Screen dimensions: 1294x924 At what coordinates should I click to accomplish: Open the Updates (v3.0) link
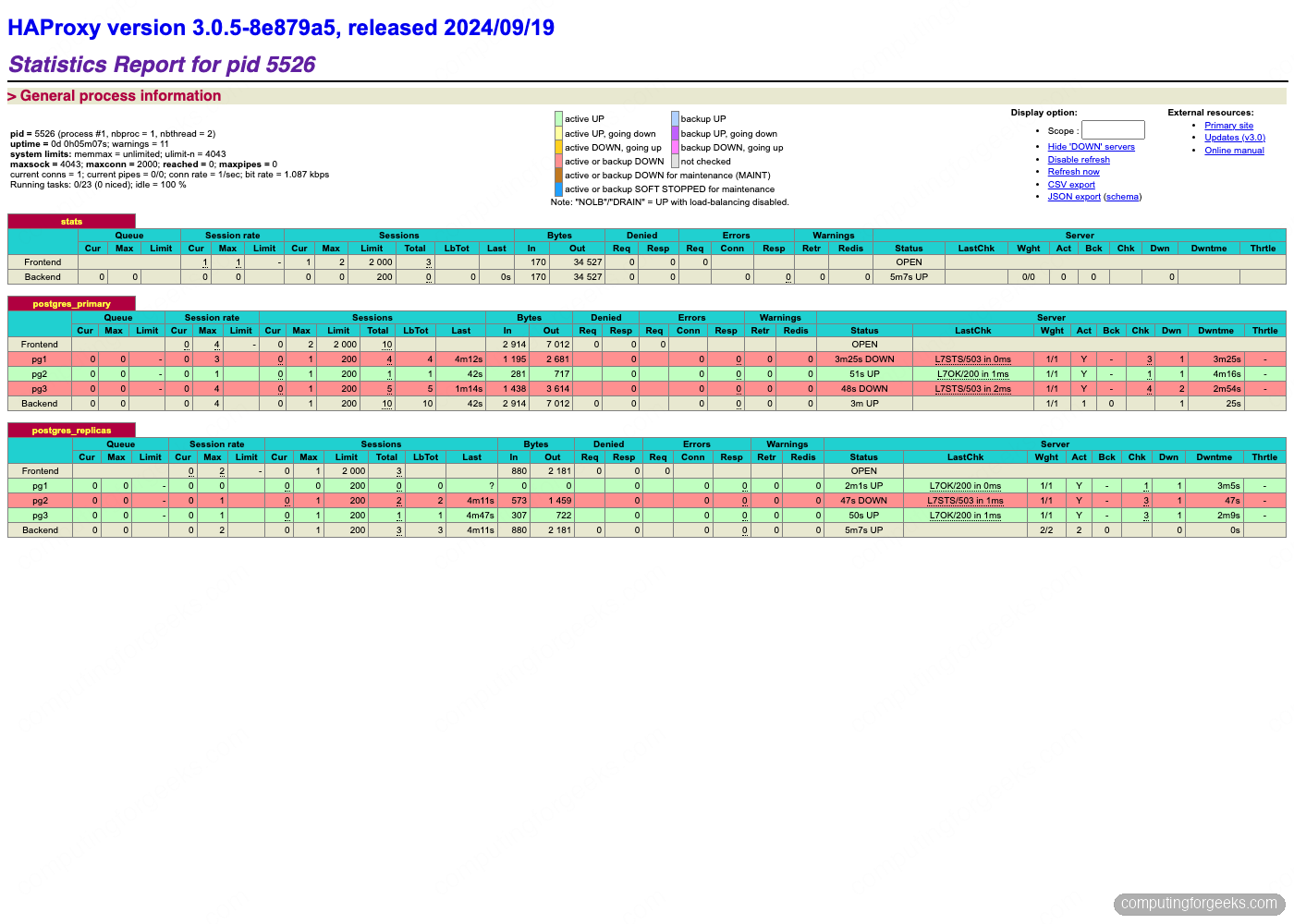point(1235,138)
